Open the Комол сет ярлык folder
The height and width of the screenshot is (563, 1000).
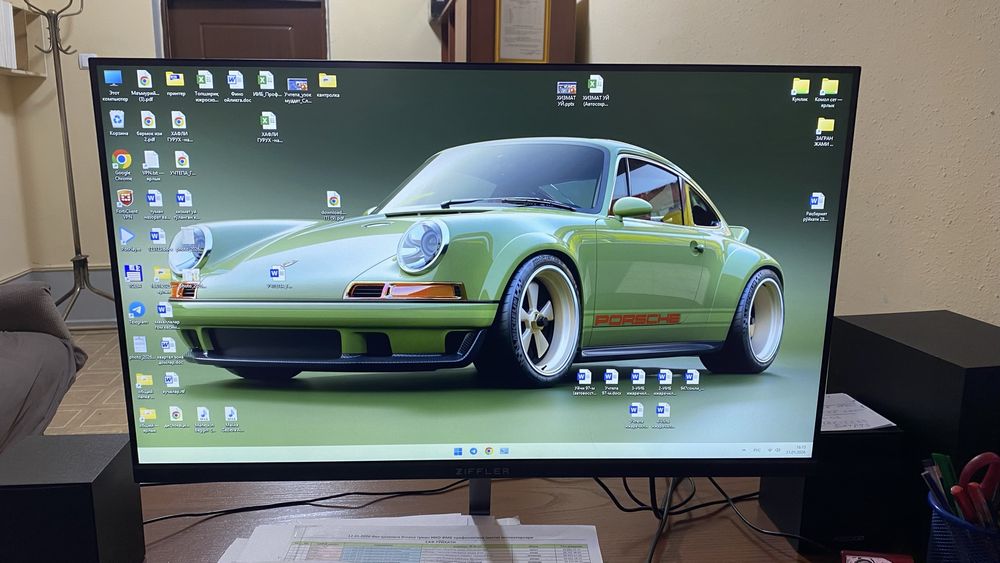(828, 92)
